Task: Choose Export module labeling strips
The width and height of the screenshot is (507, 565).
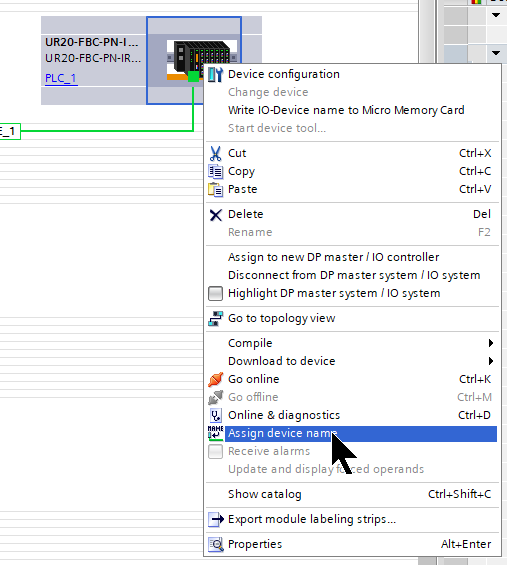Action: (x=312, y=519)
